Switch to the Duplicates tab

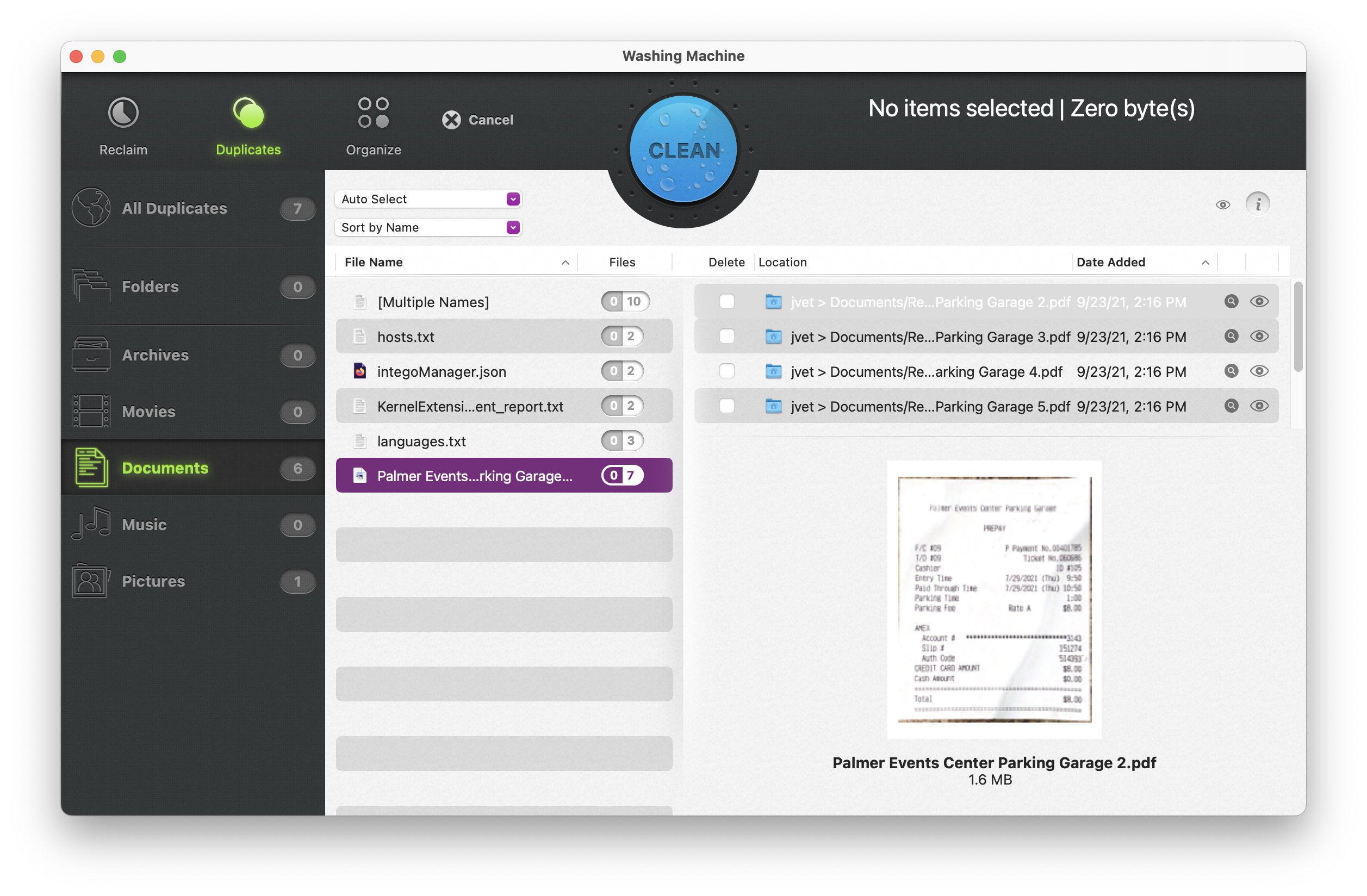pos(248,126)
